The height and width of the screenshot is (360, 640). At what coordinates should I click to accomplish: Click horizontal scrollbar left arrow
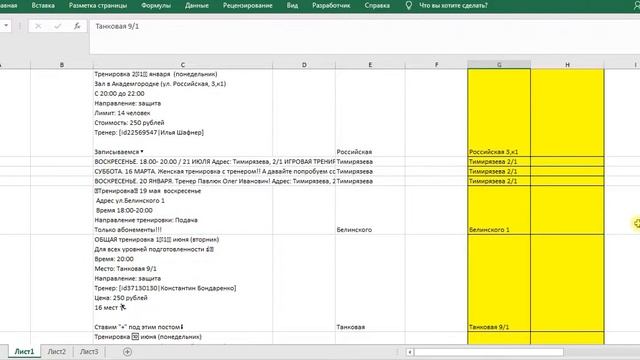click(x=410, y=352)
